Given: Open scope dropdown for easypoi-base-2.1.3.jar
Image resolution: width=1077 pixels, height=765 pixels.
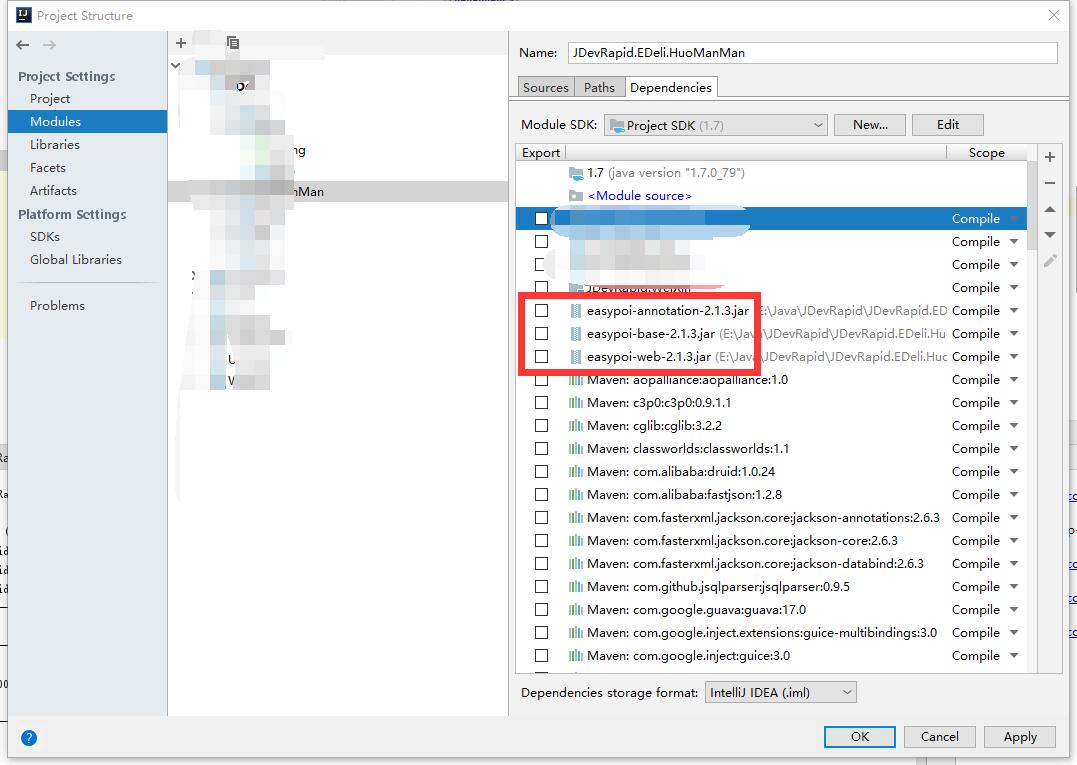Looking at the screenshot, I should 1013,334.
